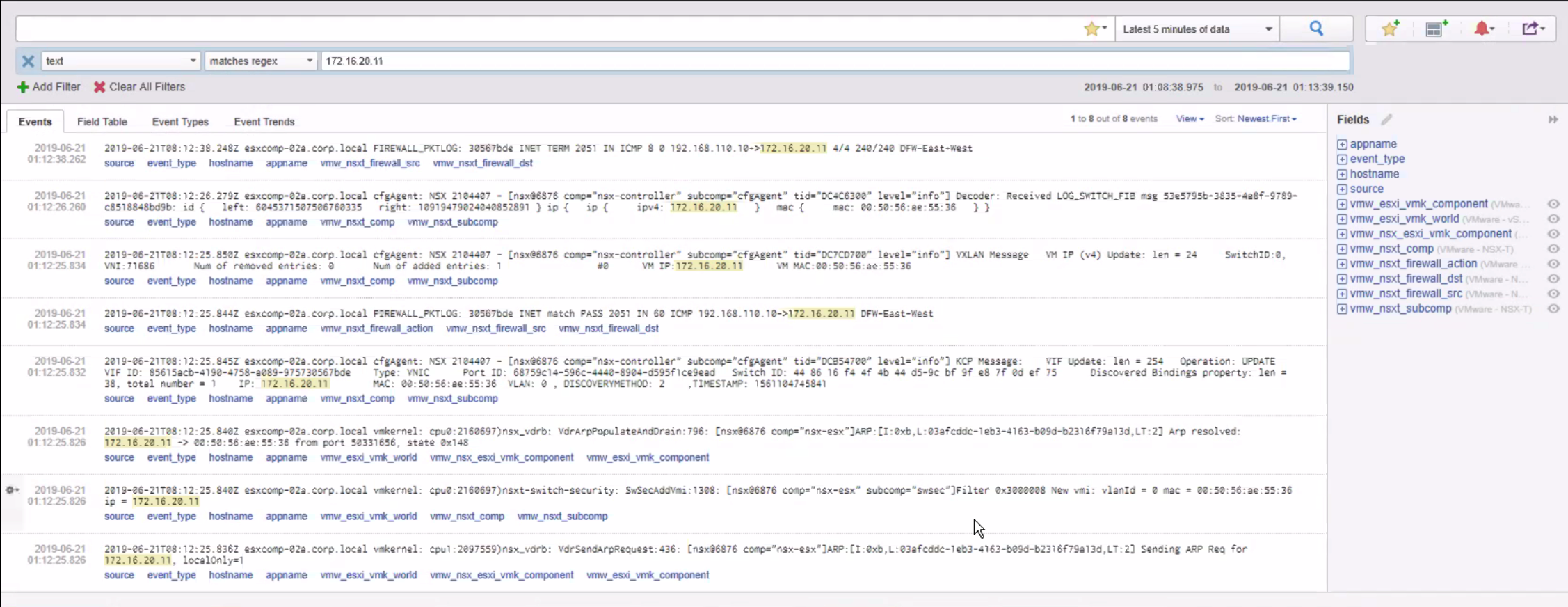Toggle eye icon for vmw_nsxt_subcomp field
Viewport: 1568px width, 607px height.
pyautogui.click(x=1553, y=308)
